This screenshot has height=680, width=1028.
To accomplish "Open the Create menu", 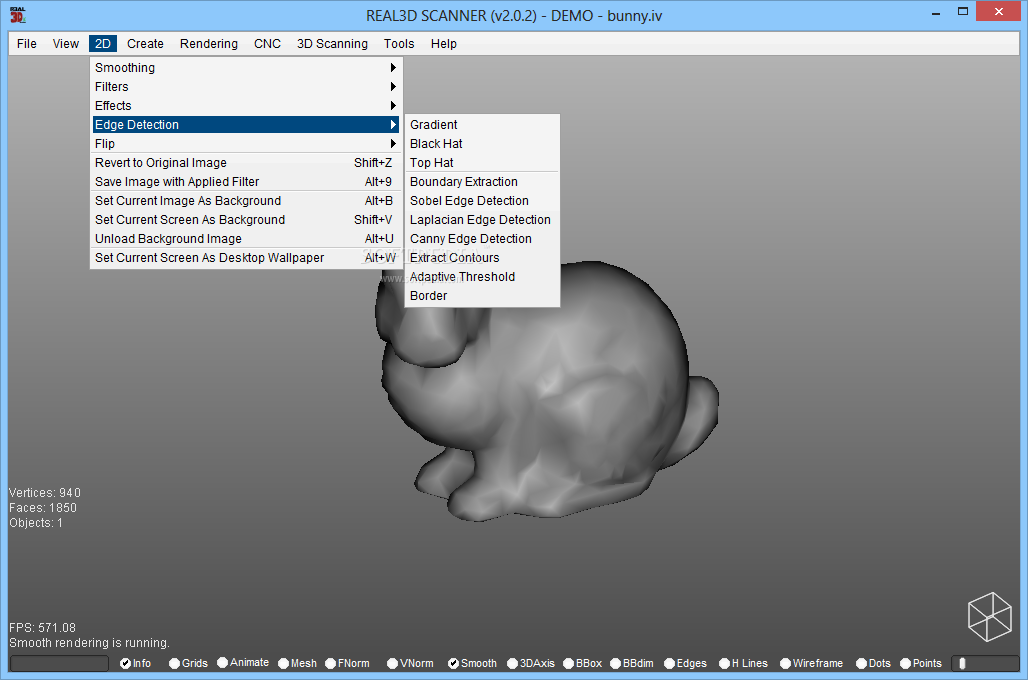I will (146, 43).
